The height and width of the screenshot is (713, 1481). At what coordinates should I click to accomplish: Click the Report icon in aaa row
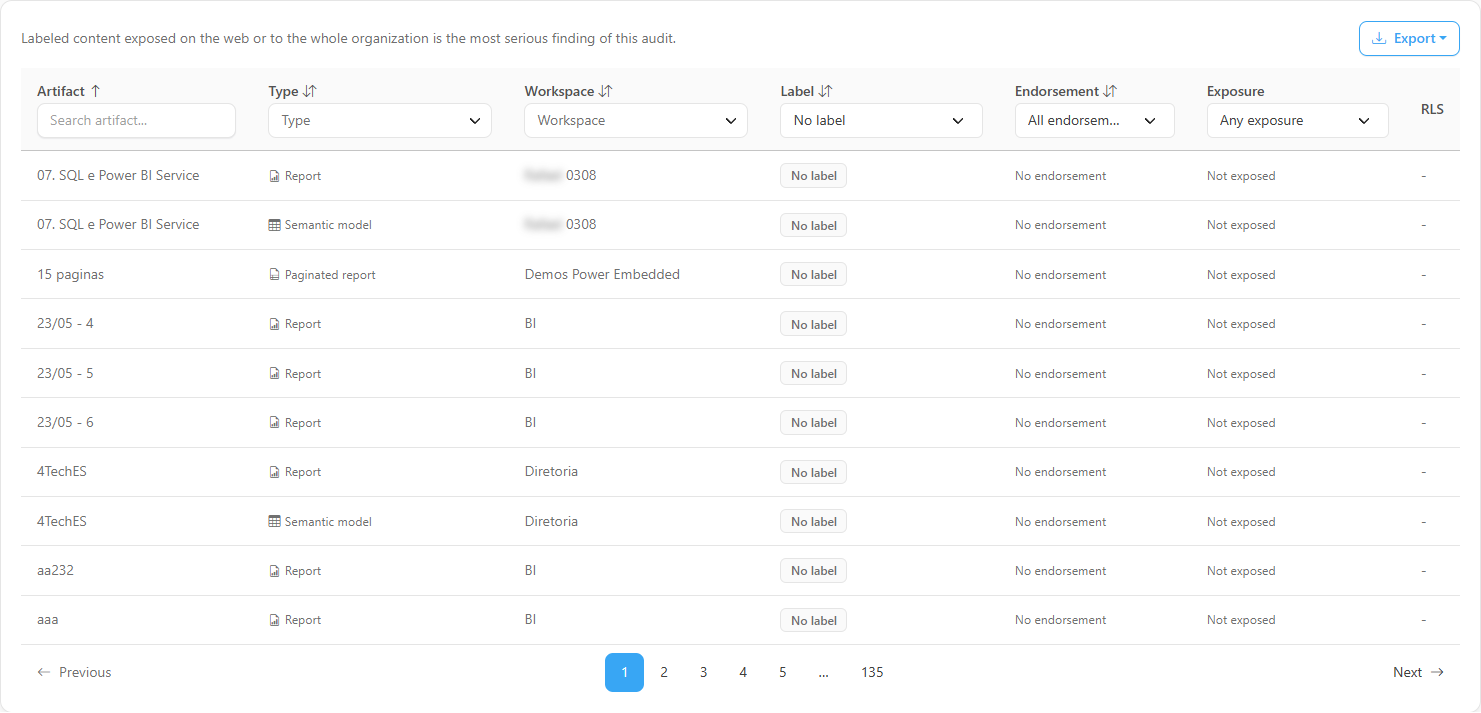coord(274,620)
